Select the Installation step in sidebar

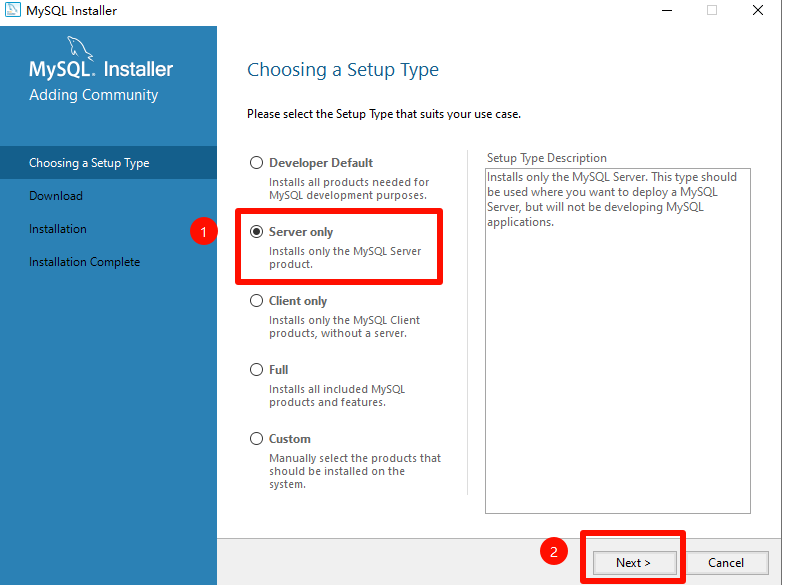(58, 229)
